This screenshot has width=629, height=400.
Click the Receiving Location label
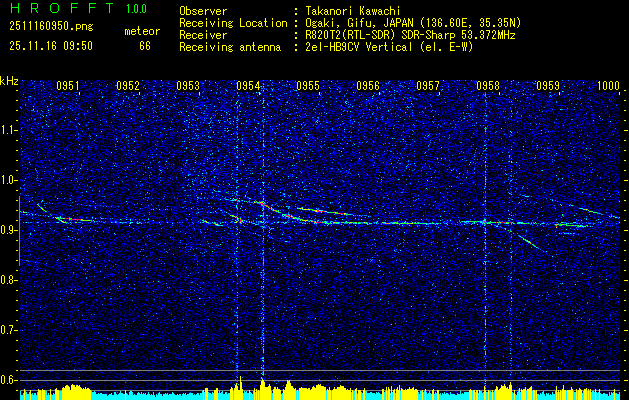coord(233,23)
